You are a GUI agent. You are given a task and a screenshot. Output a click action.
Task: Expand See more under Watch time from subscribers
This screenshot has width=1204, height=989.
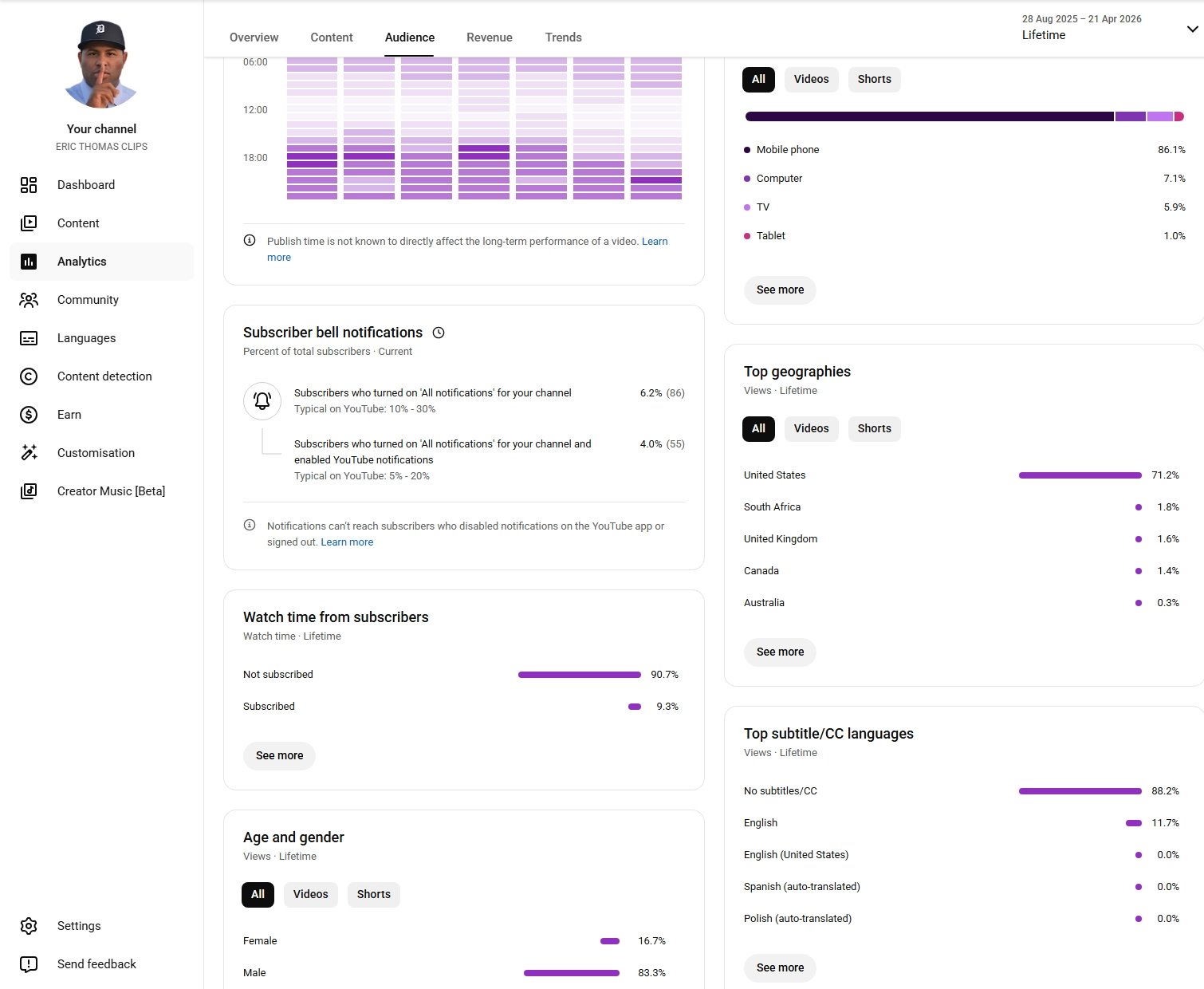click(279, 755)
